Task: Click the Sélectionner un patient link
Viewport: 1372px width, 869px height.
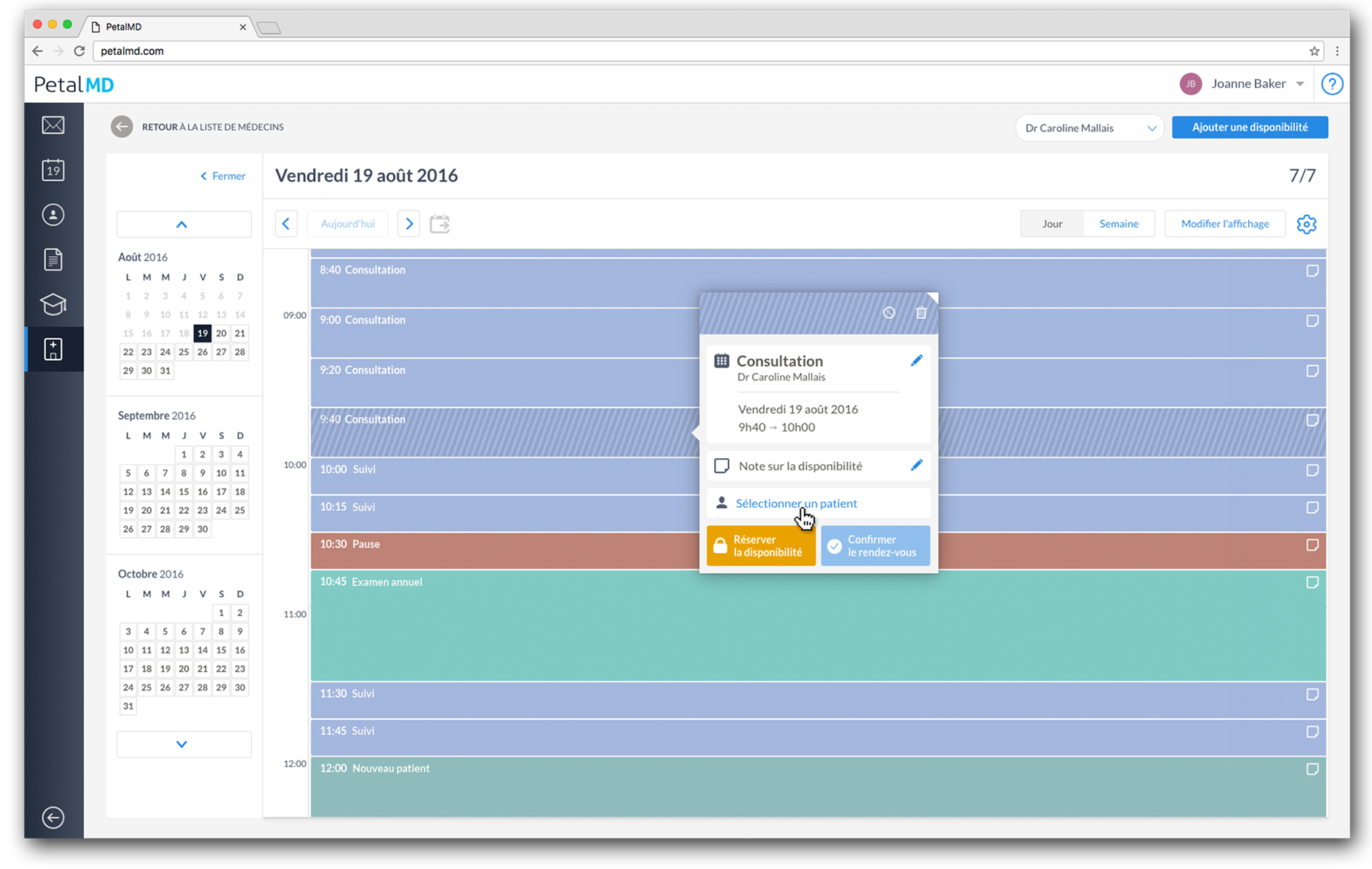Action: click(x=796, y=503)
